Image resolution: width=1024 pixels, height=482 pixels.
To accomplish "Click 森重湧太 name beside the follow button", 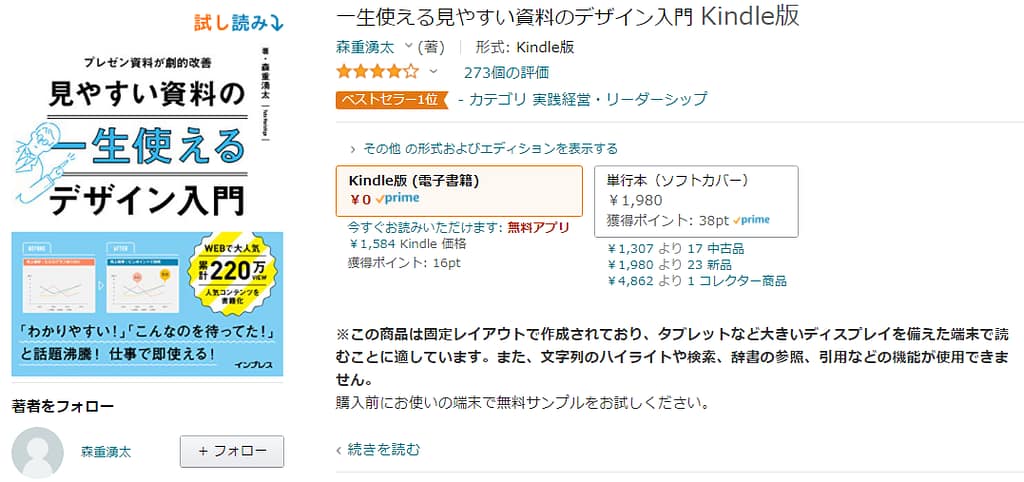I will pyautogui.click(x=106, y=452).
